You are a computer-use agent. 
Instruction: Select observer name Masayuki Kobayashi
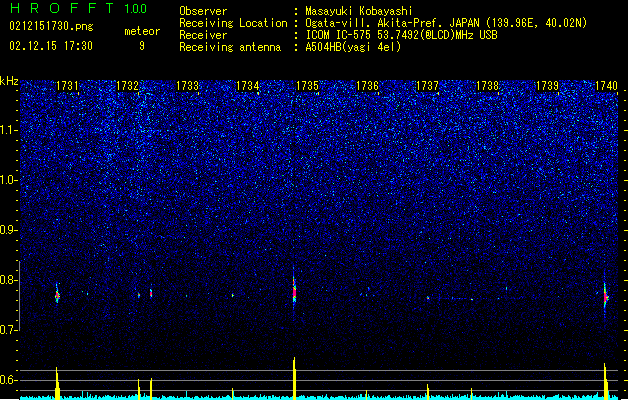click(x=359, y=11)
